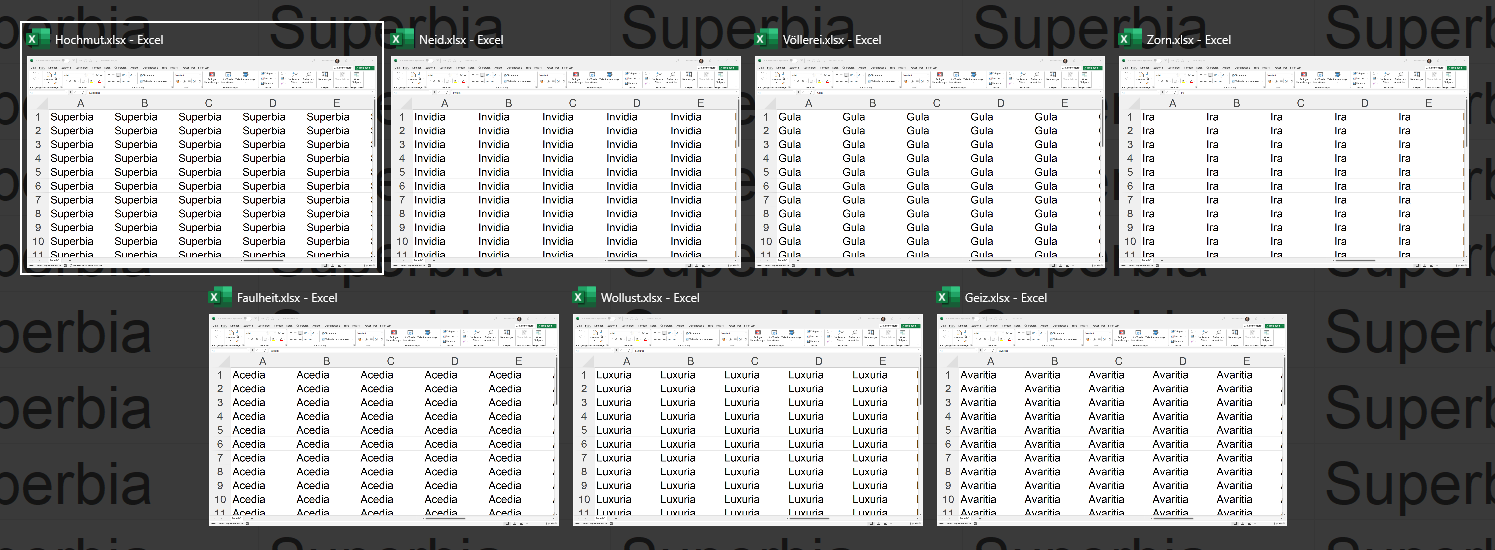Open the Völlerei.xlsx preview showing Gula cells
This screenshot has width=1495, height=550.
(x=930, y=162)
